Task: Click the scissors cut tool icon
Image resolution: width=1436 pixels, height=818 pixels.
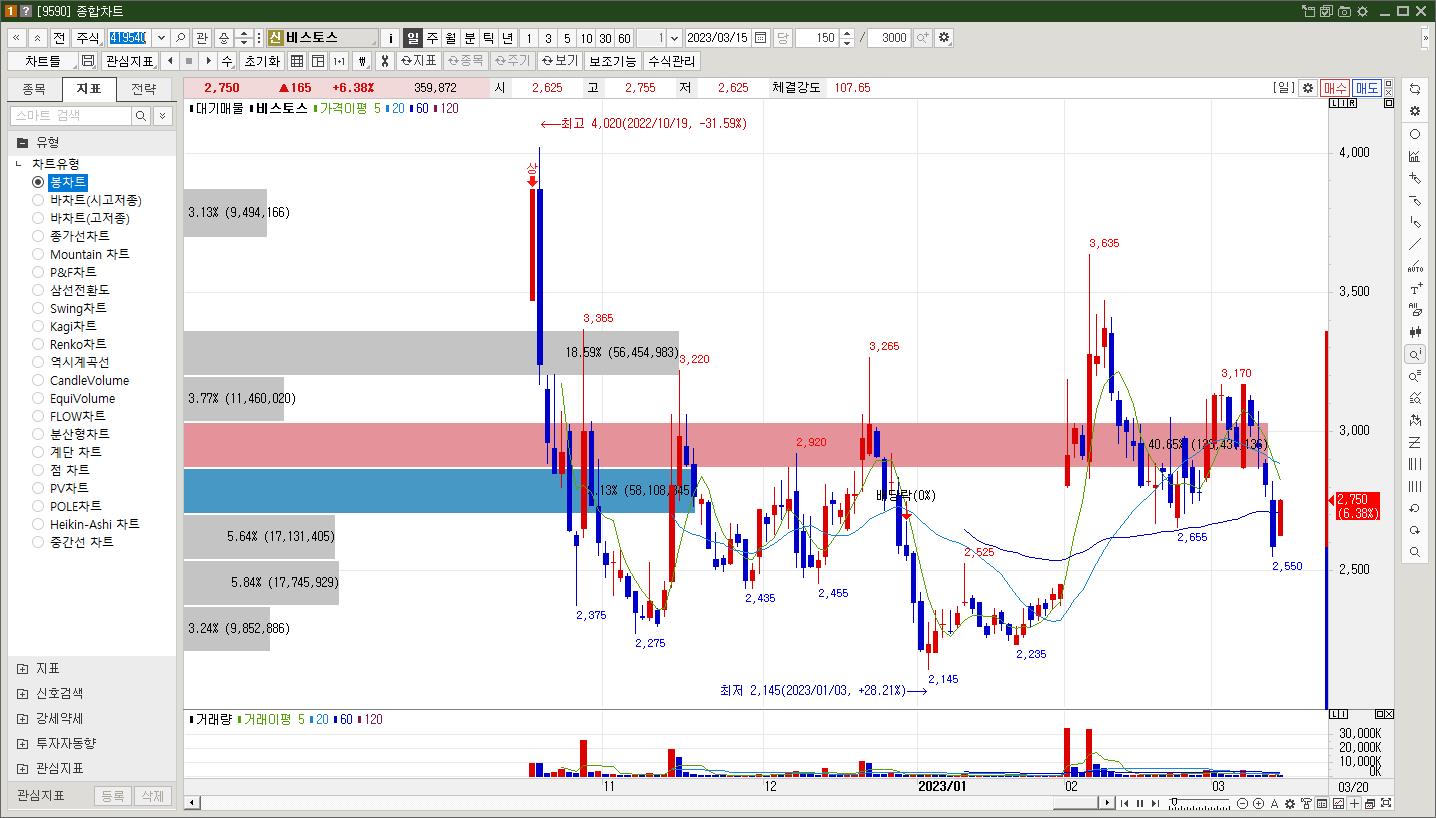Action: (x=383, y=61)
